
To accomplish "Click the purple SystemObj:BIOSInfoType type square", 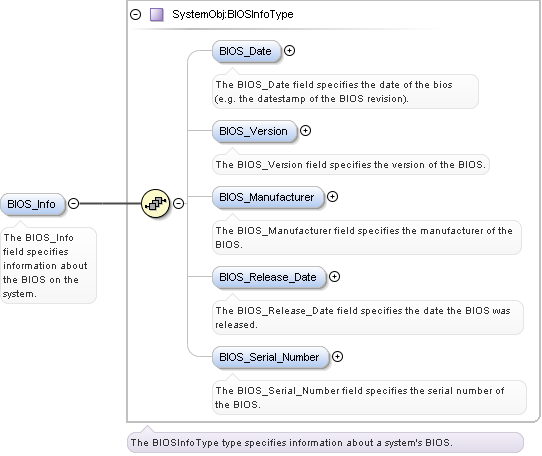I will (x=157, y=15).
